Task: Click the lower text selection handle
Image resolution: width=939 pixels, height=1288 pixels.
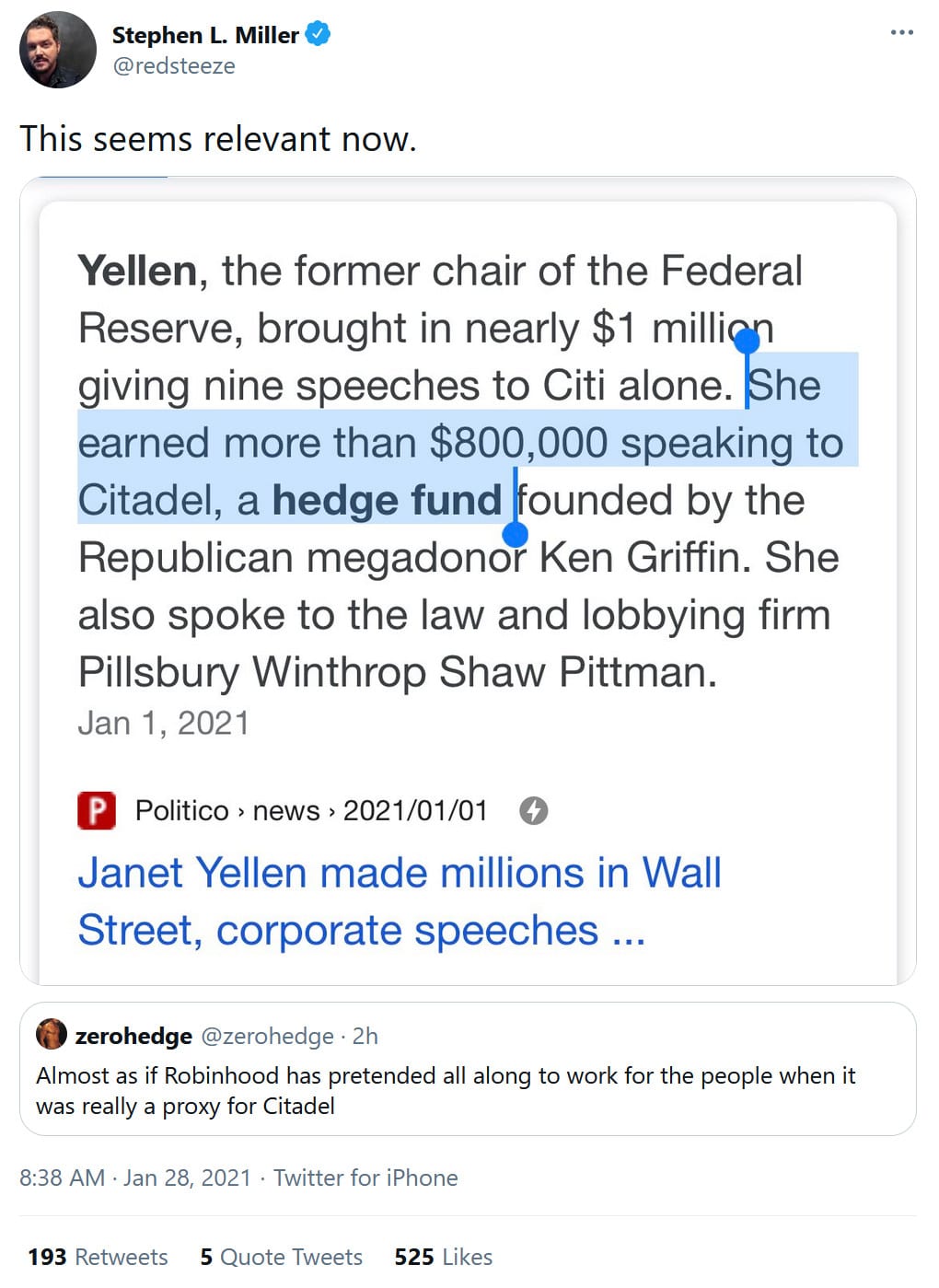Action: click(515, 534)
